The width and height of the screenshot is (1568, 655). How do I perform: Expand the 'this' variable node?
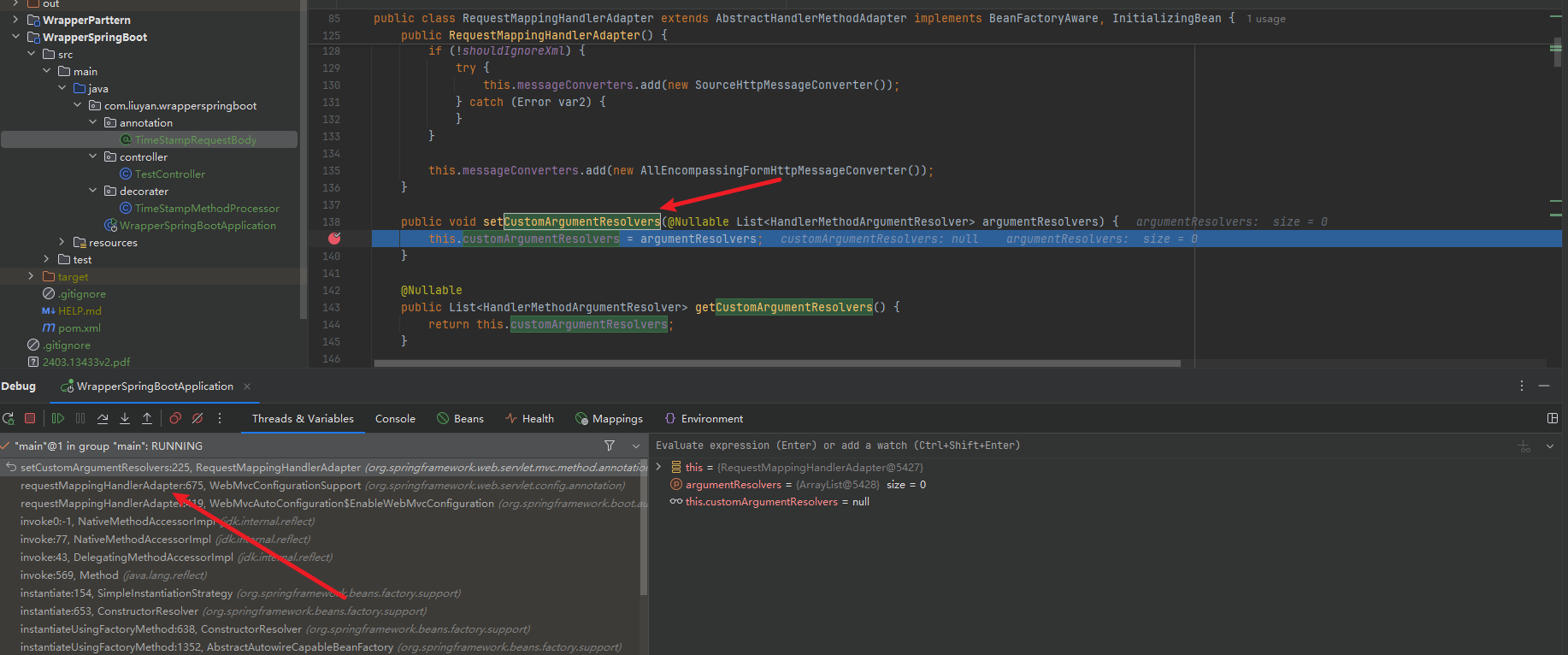658,467
